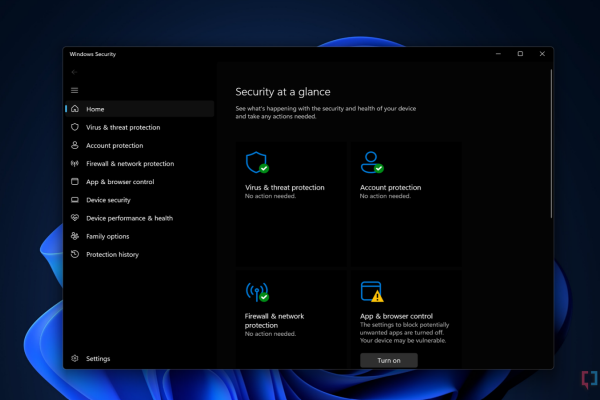Click the person icon beside Account protection in sidebar
The image size is (600, 400).
(x=75, y=145)
